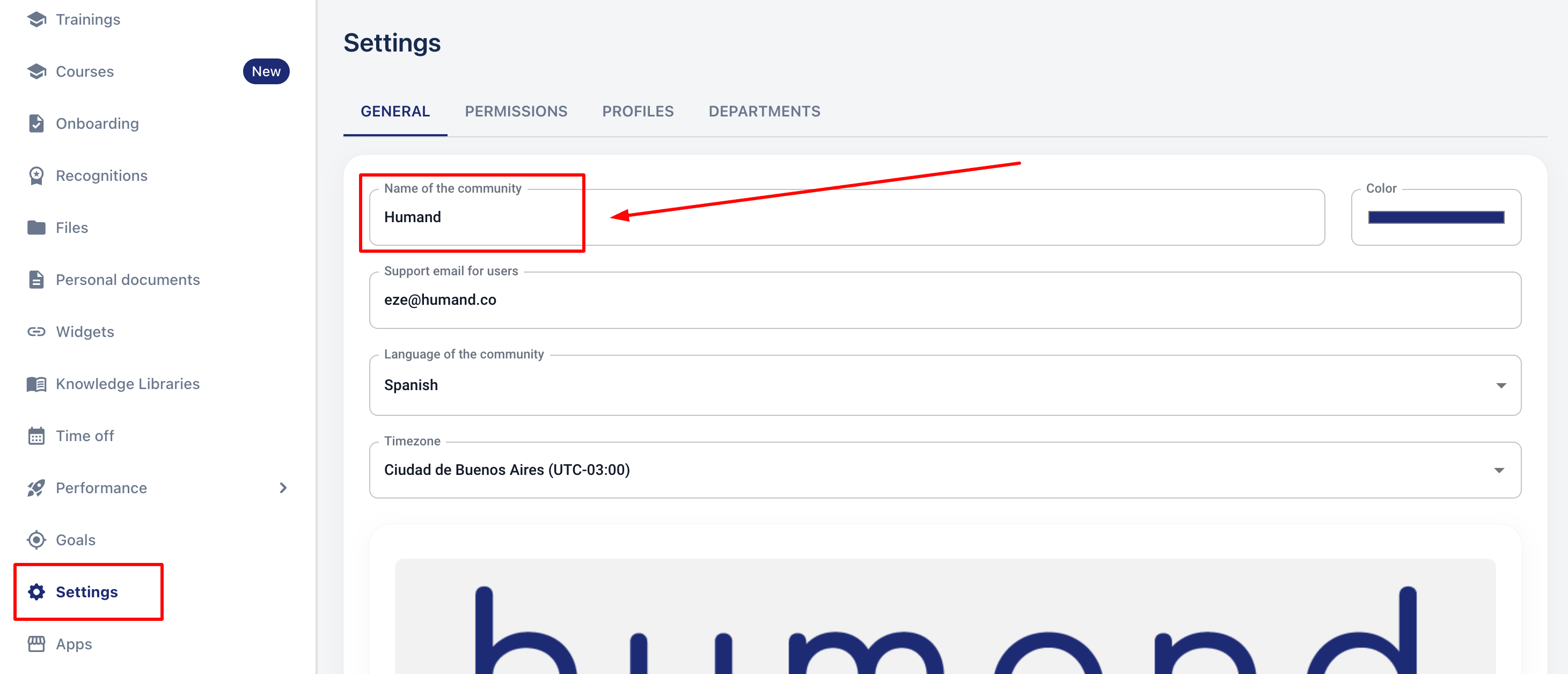Click the Recognitions award badge icon
The width and height of the screenshot is (1568, 674).
[36, 176]
